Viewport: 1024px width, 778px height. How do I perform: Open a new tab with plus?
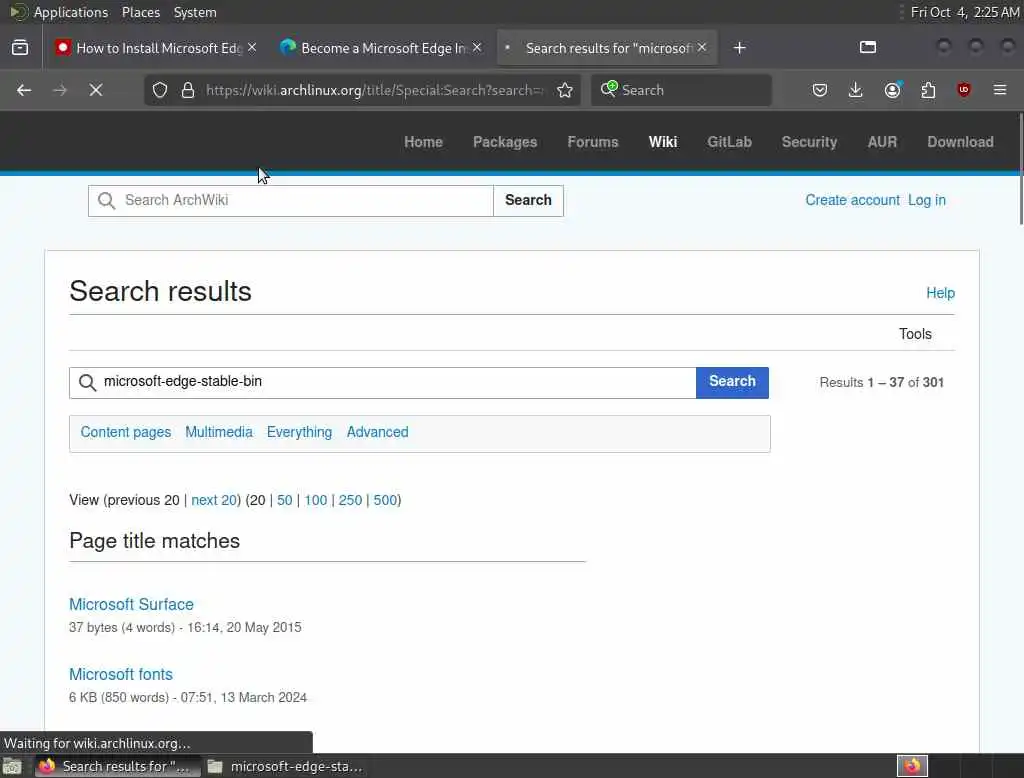click(x=739, y=48)
